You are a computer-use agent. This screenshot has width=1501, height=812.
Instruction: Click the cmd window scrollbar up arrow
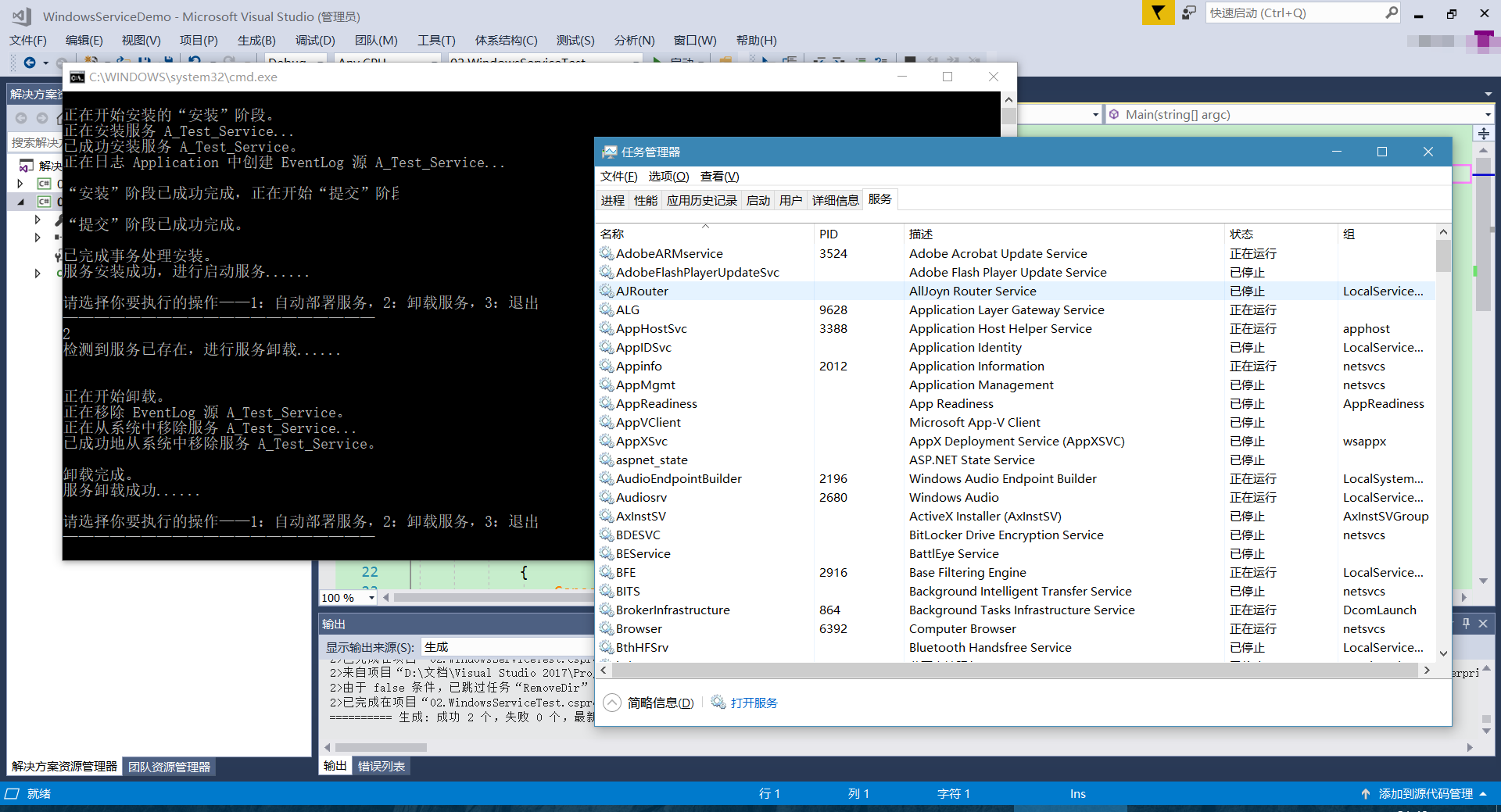(x=1008, y=99)
